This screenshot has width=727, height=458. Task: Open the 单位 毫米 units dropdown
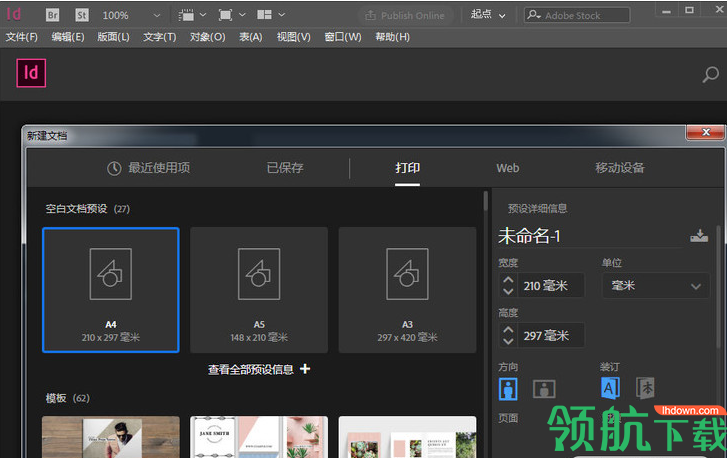(x=656, y=286)
